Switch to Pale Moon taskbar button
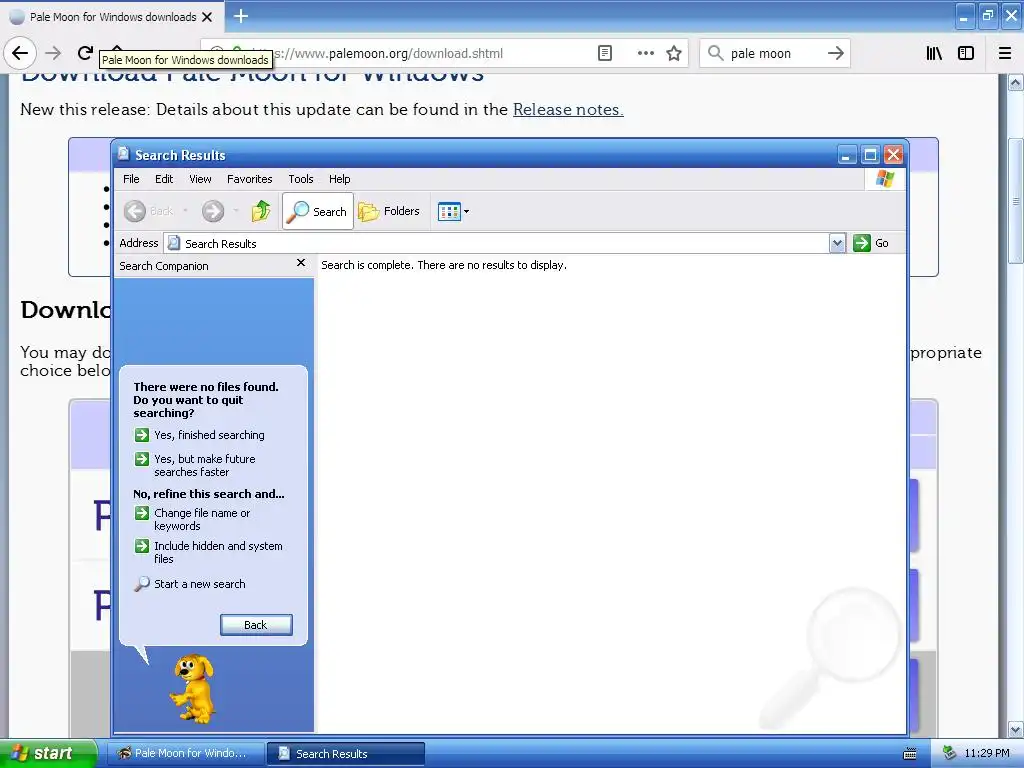1024x768 pixels. tap(184, 753)
